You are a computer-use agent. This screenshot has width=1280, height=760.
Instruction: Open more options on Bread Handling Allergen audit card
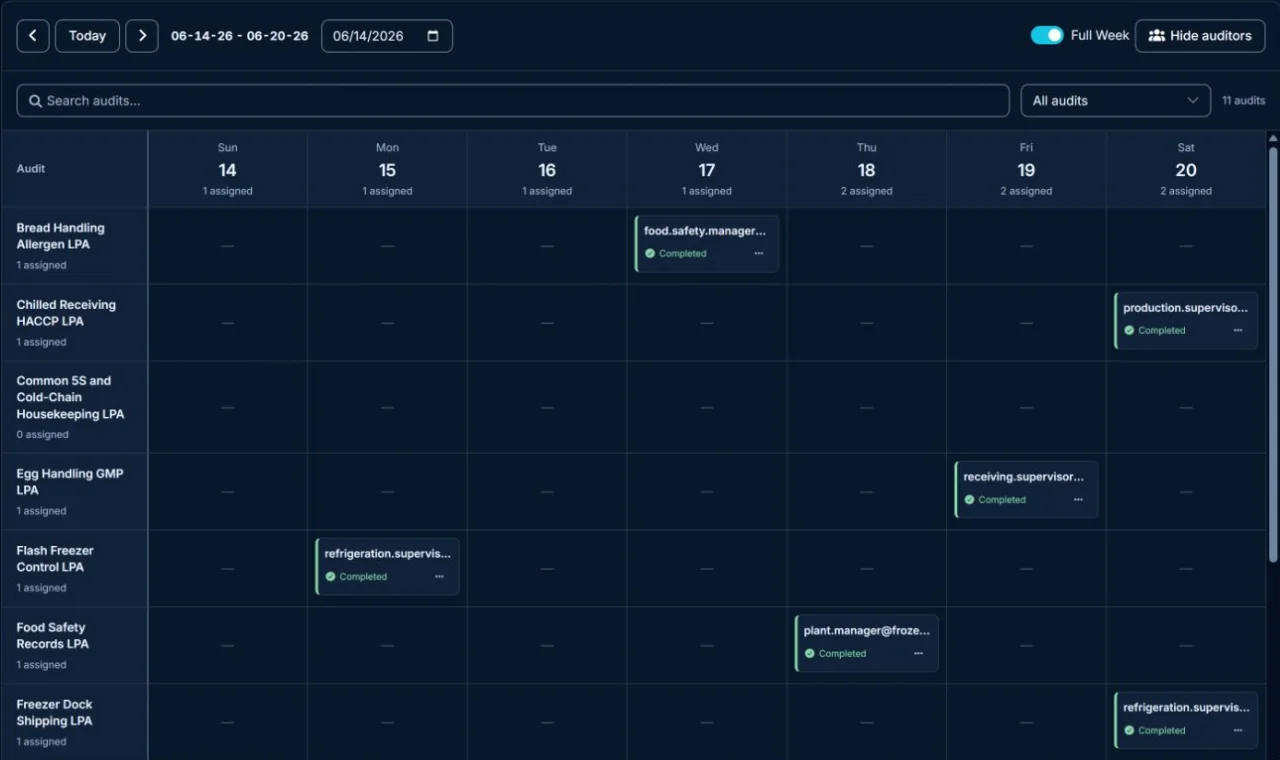(x=759, y=254)
